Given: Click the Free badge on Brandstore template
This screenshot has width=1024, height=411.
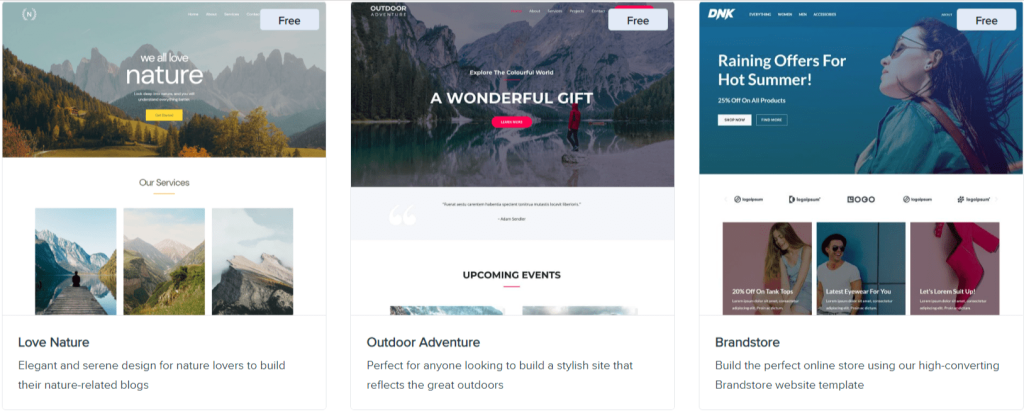Looking at the screenshot, I should pos(986,20).
